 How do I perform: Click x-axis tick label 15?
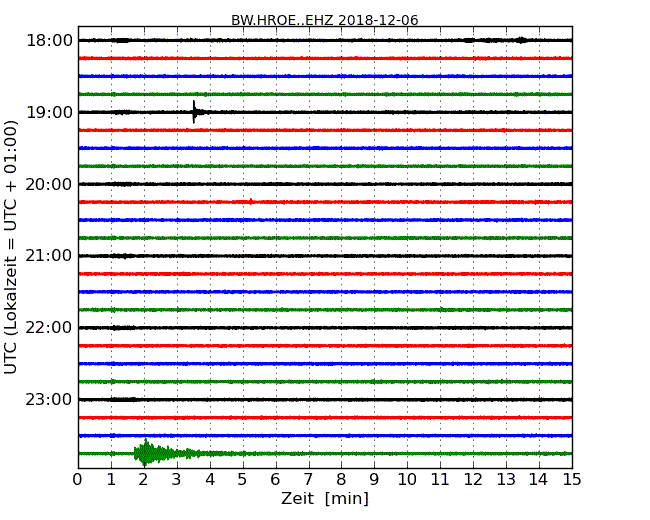tap(572, 479)
